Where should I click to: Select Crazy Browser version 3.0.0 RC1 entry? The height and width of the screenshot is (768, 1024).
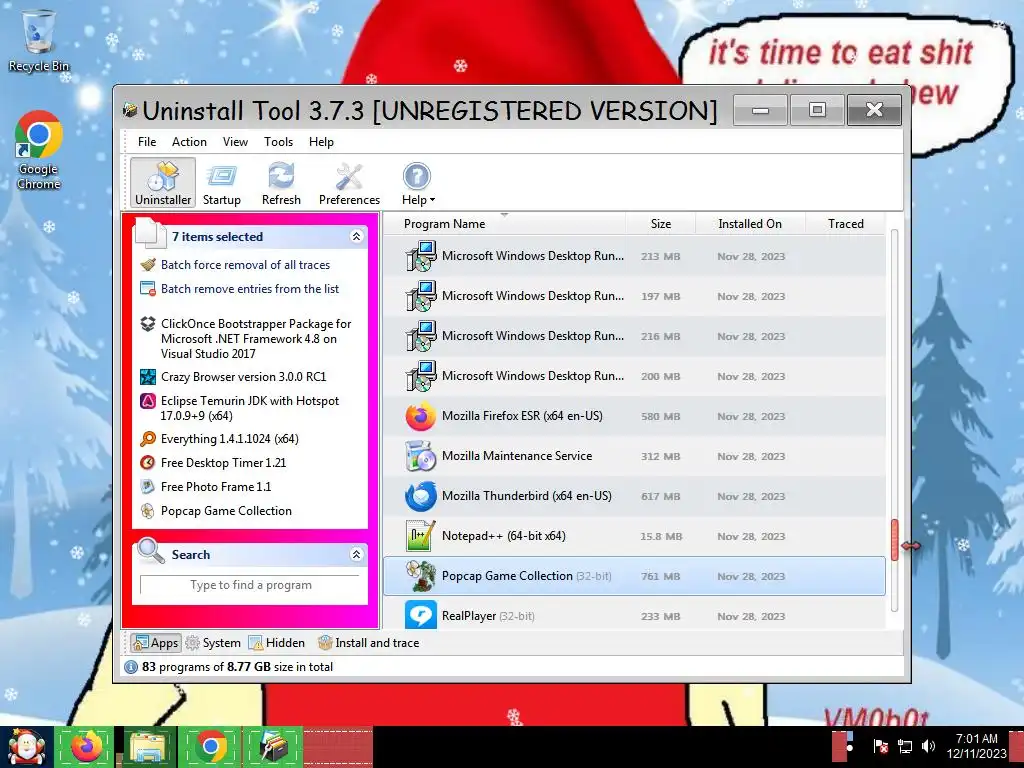(244, 377)
